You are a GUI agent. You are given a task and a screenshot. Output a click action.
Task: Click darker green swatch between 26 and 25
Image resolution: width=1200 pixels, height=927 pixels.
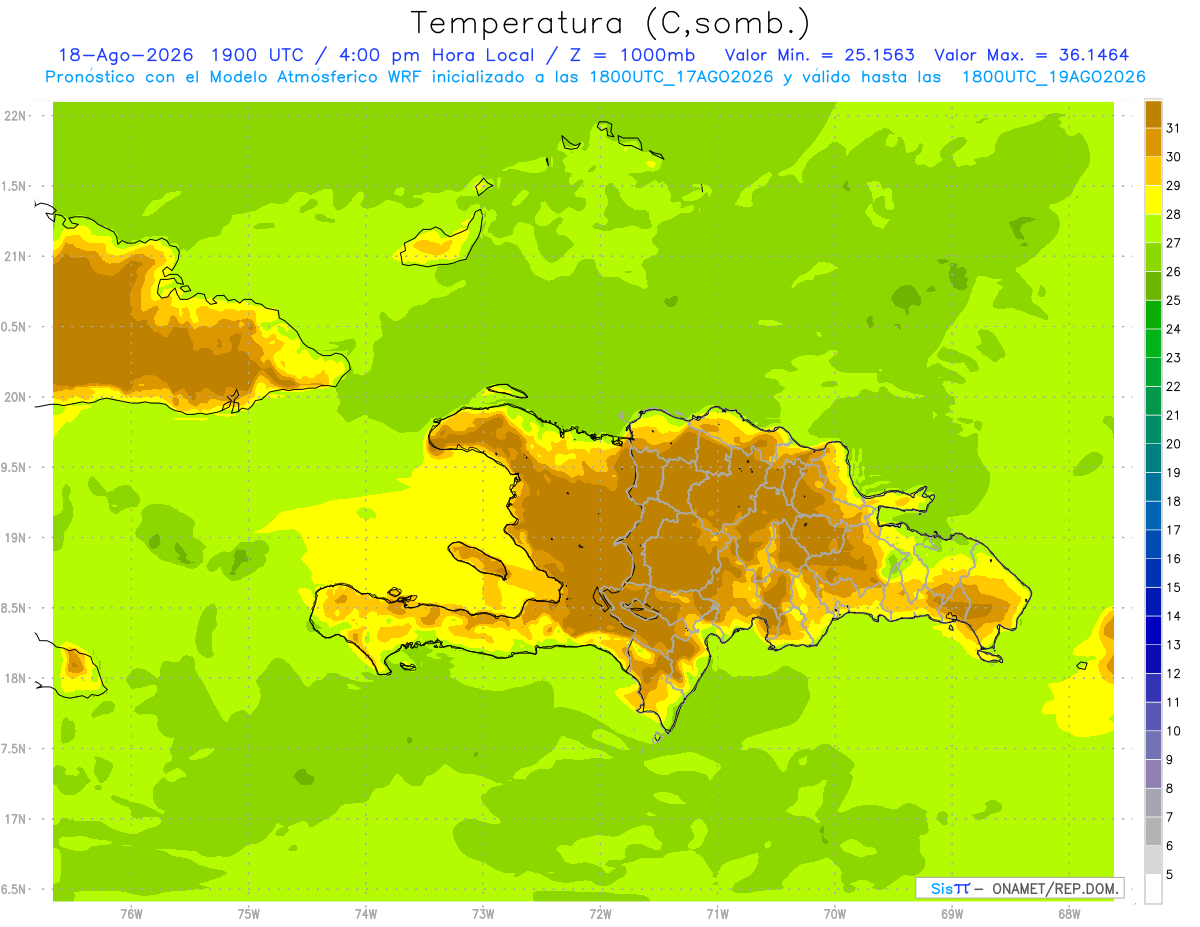tap(1153, 286)
